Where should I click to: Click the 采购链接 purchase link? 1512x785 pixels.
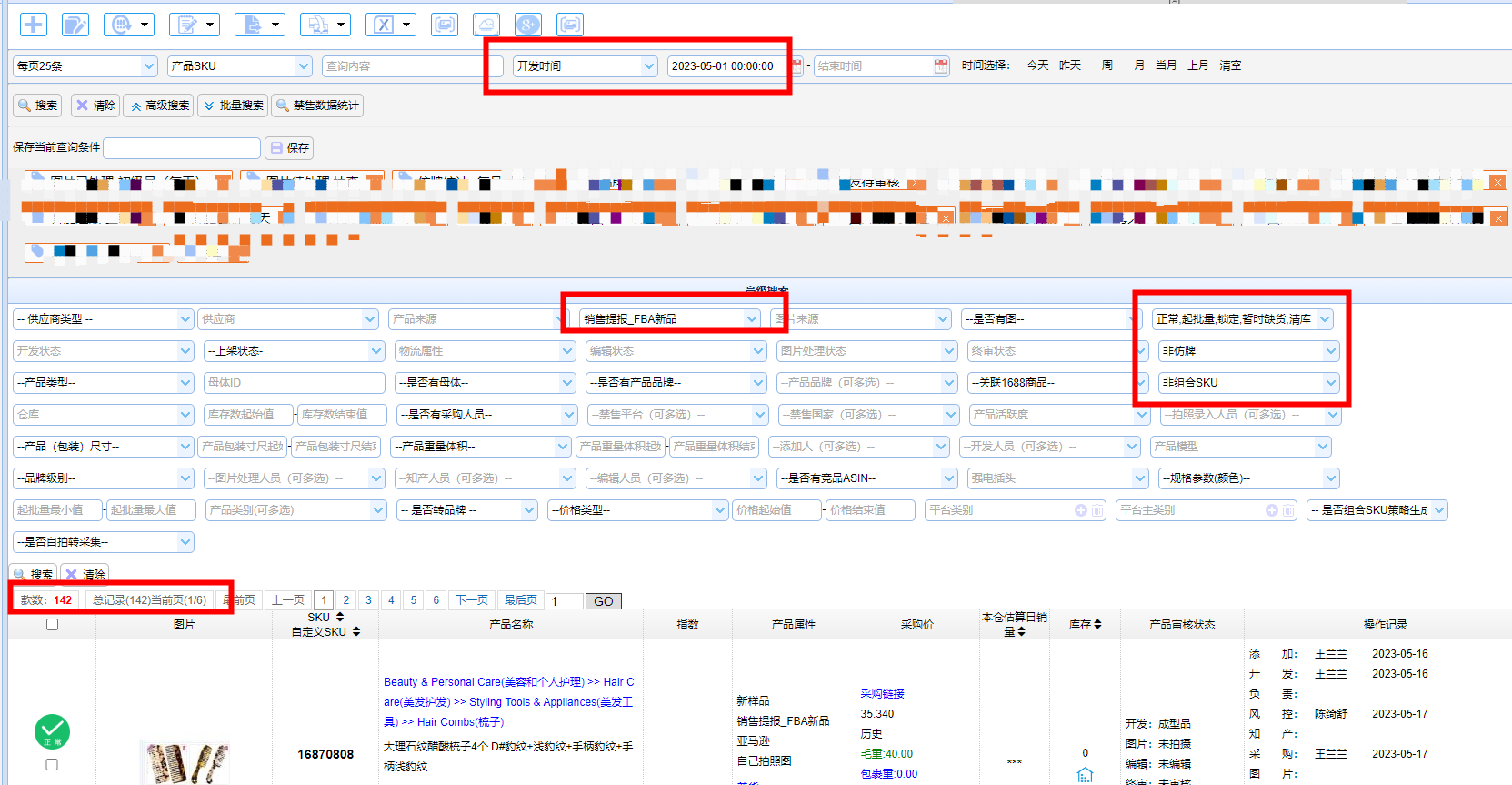pyautogui.click(x=883, y=693)
